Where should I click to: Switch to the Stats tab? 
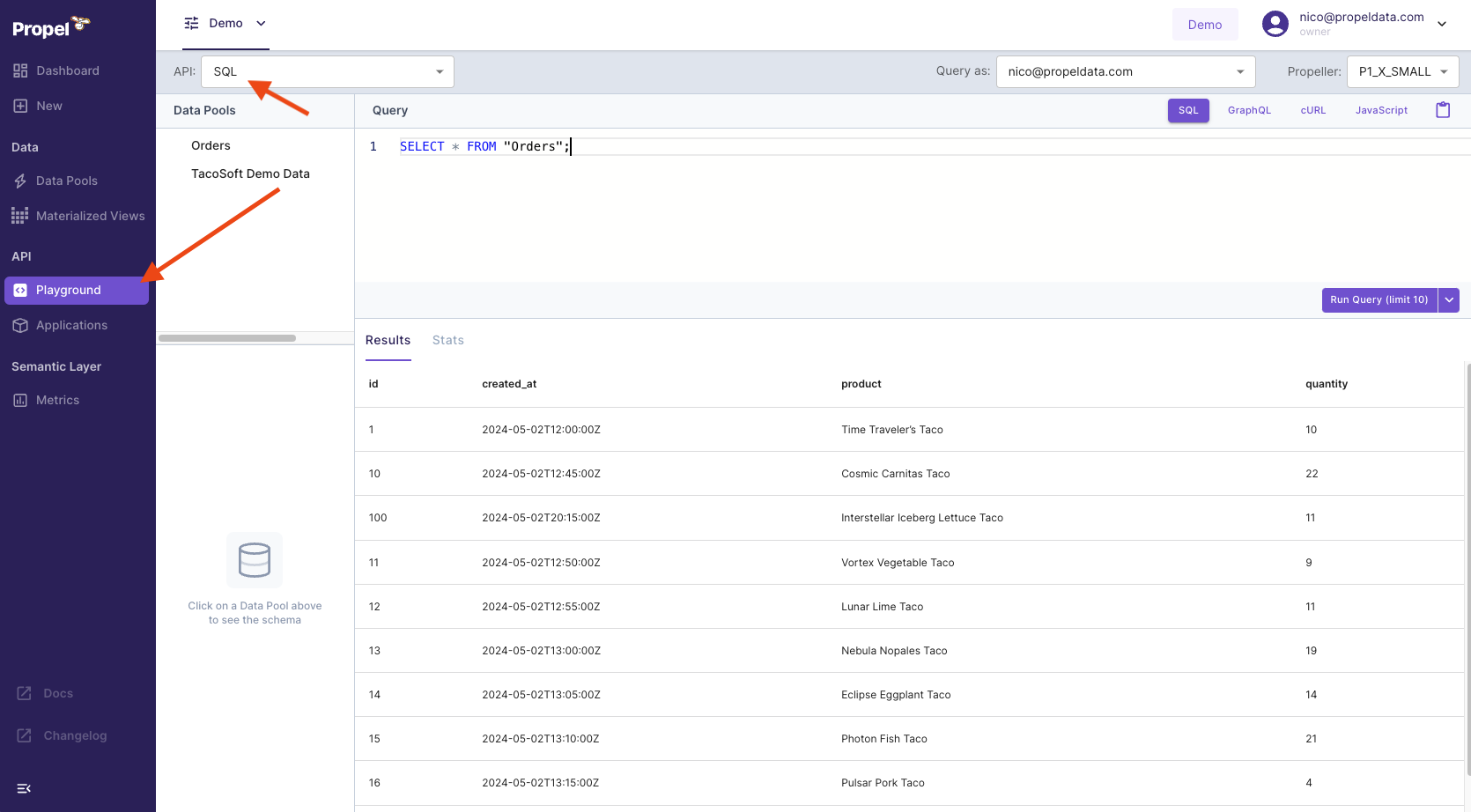pyautogui.click(x=447, y=340)
